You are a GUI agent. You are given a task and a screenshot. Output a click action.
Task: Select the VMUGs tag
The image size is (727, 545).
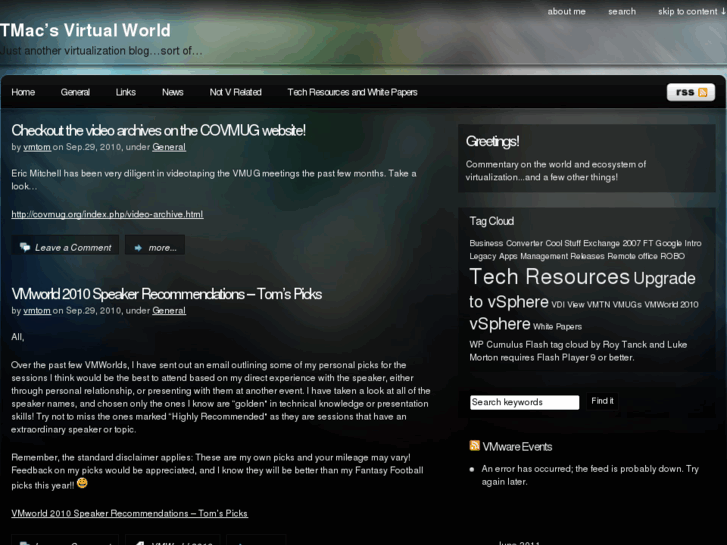[627, 305]
